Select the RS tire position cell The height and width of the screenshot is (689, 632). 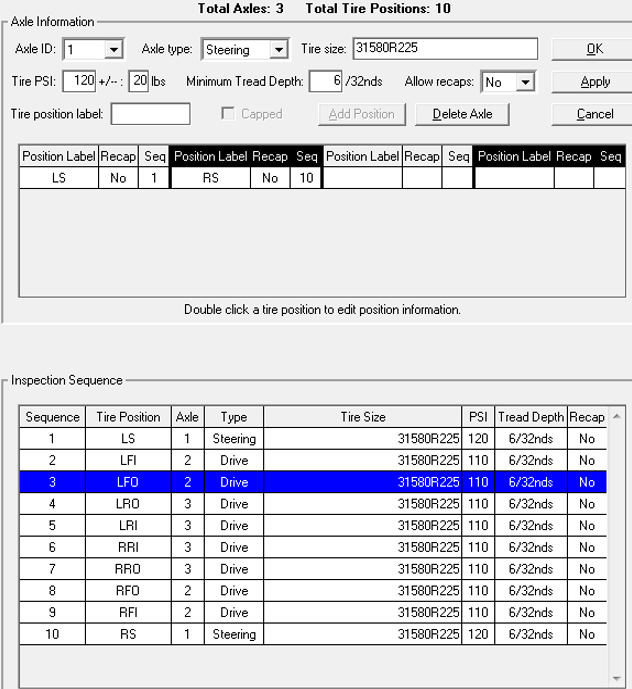click(210, 178)
